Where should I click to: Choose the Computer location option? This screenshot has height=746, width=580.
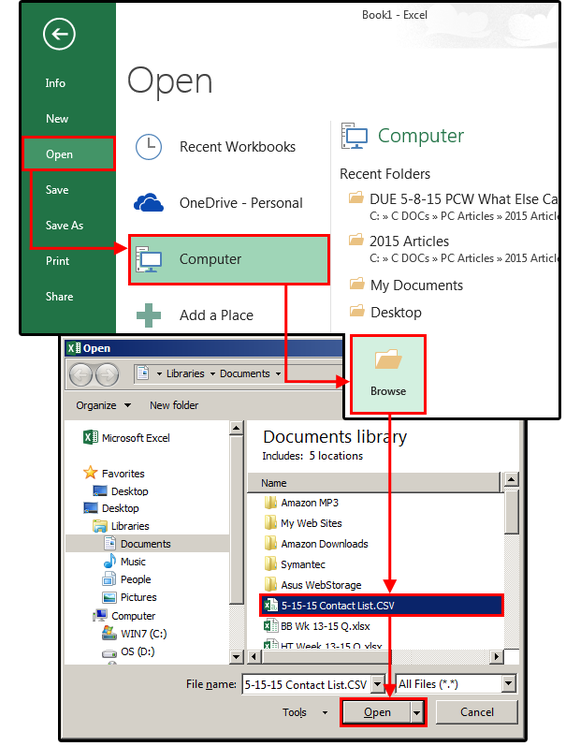pos(229,259)
